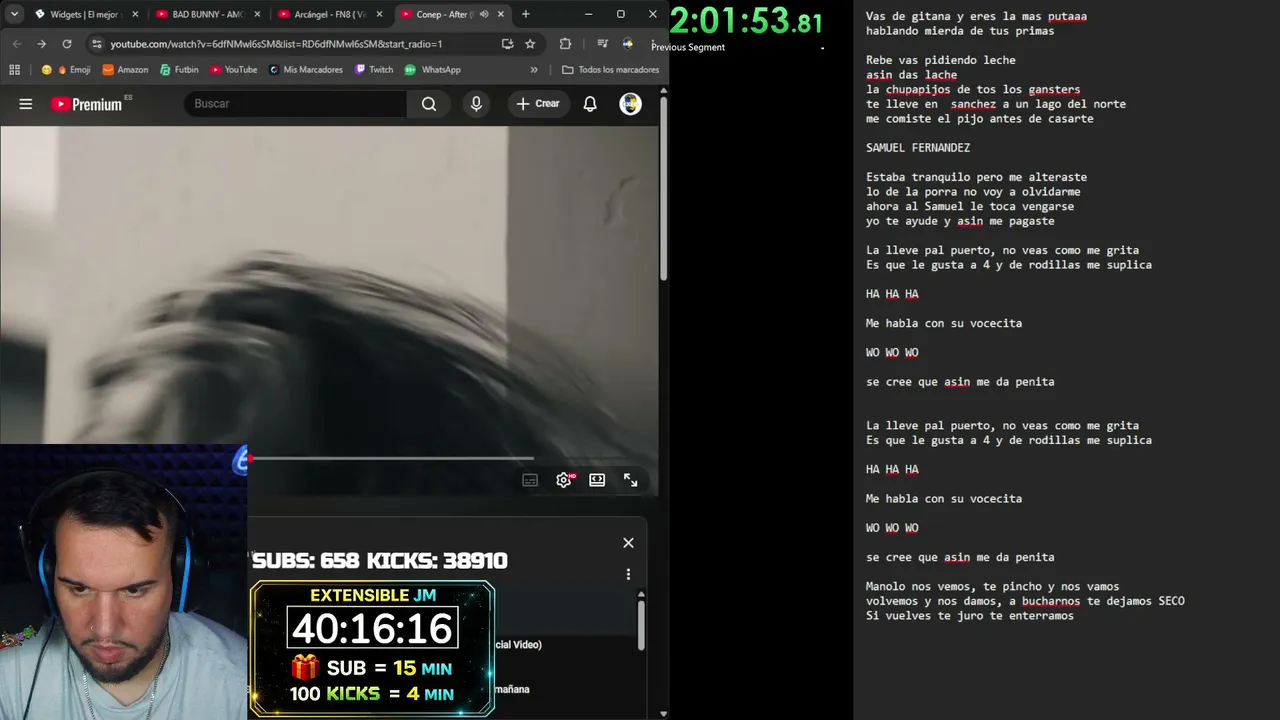Open the Twitch bookmark
The height and width of the screenshot is (720, 1280).
[374, 70]
